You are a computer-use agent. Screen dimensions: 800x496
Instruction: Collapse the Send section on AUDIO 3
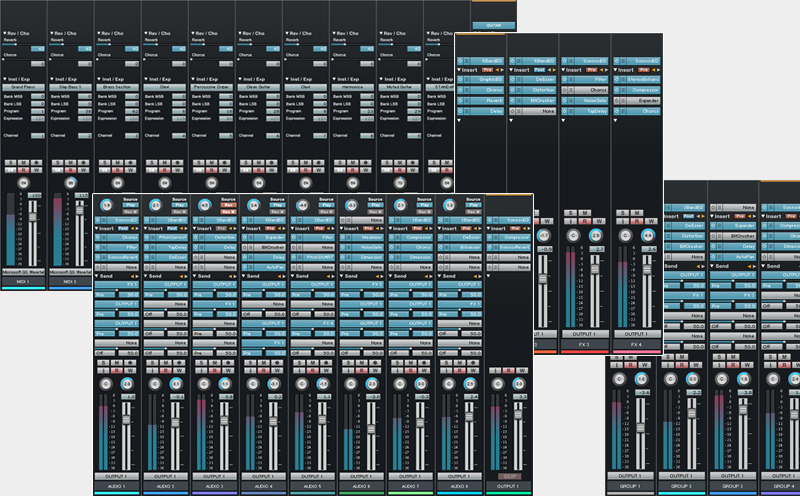(195, 275)
